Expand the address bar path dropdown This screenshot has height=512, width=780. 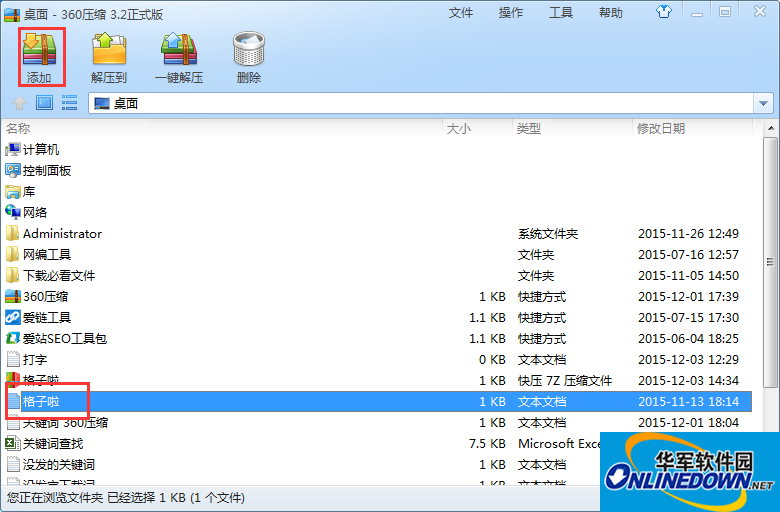click(764, 103)
